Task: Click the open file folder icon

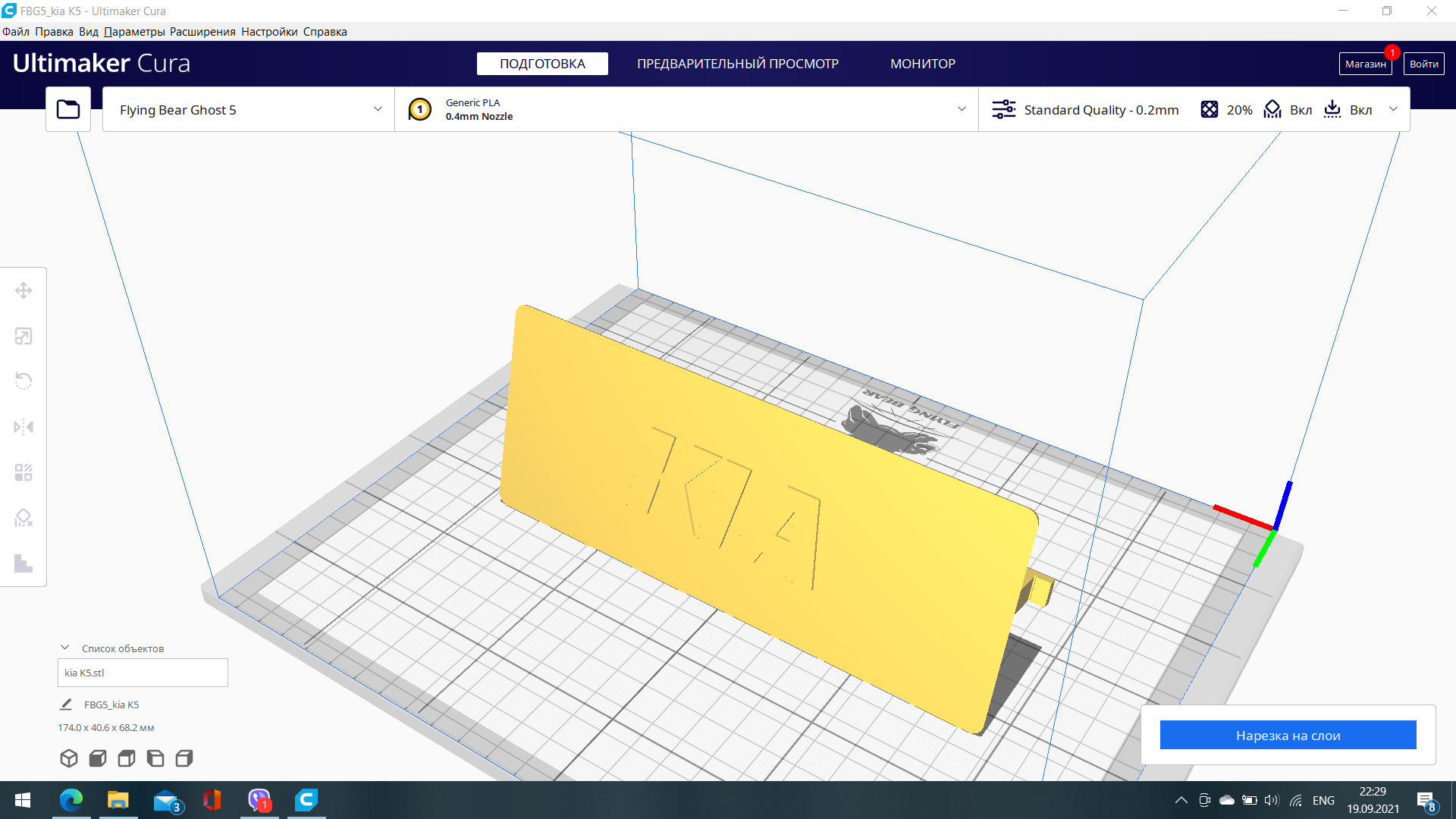Action: point(68,109)
